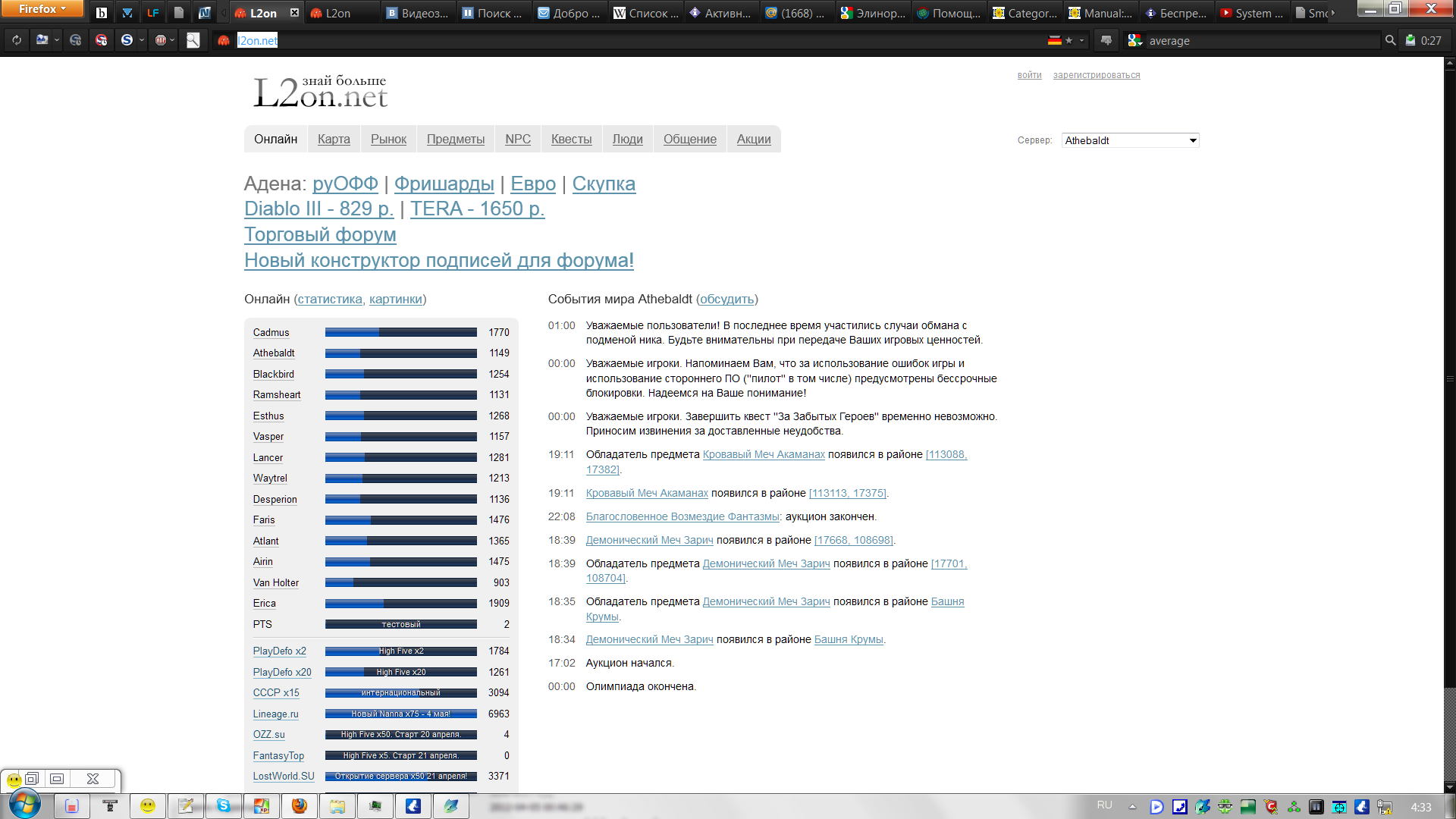Open the руОФФ adena link
The image size is (1456, 819).
coord(345,184)
